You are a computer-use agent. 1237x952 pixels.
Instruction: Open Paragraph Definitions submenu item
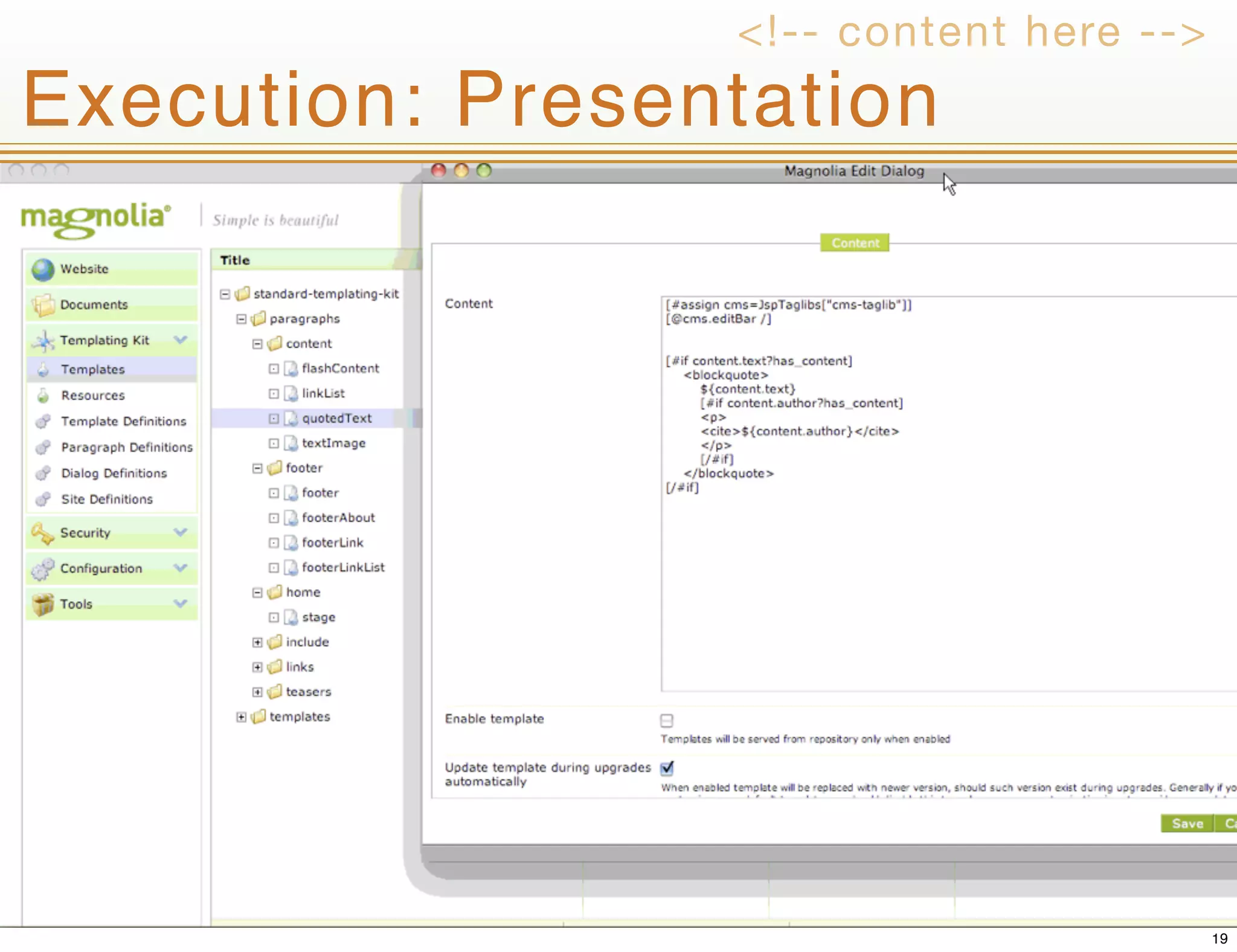pos(112,448)
